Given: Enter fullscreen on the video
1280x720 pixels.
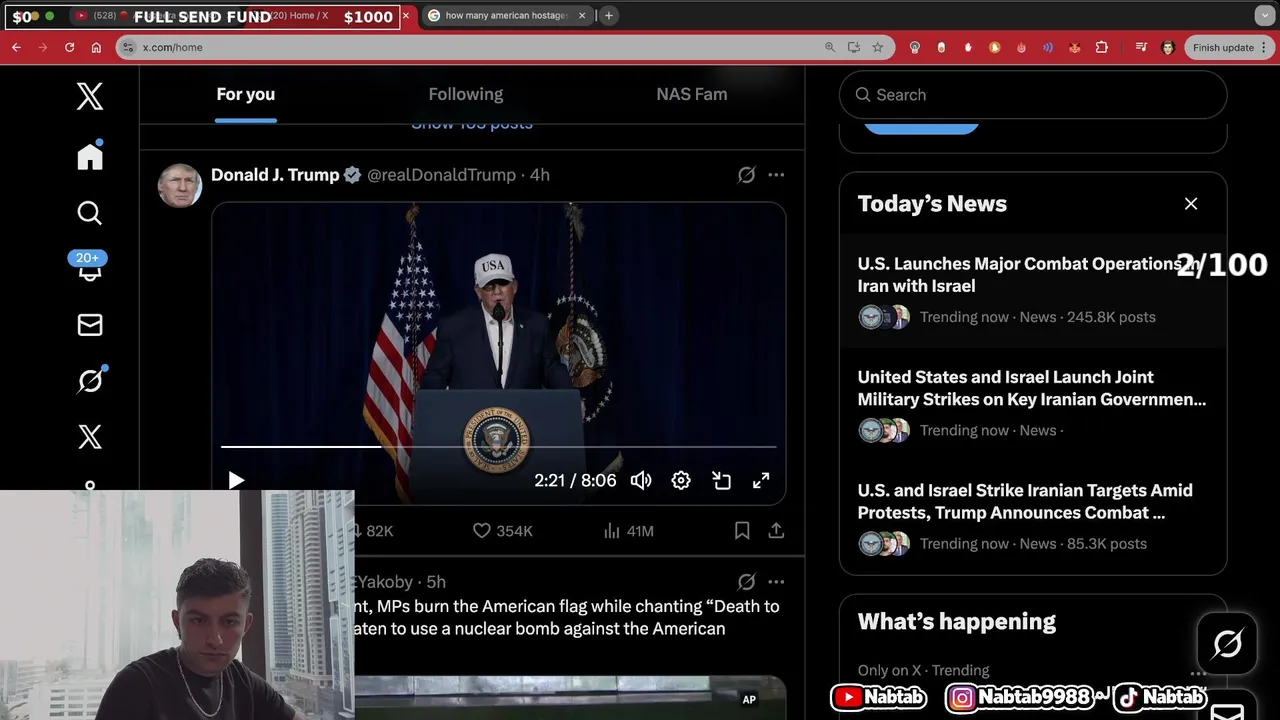Looking at the screenshot, I should point(761,481).
